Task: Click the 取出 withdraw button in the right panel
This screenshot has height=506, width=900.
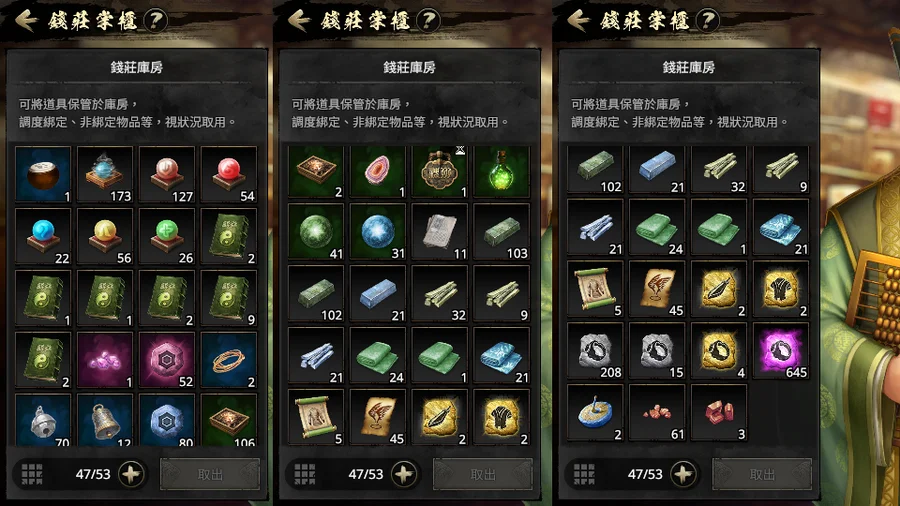Action: click(762, 474)
